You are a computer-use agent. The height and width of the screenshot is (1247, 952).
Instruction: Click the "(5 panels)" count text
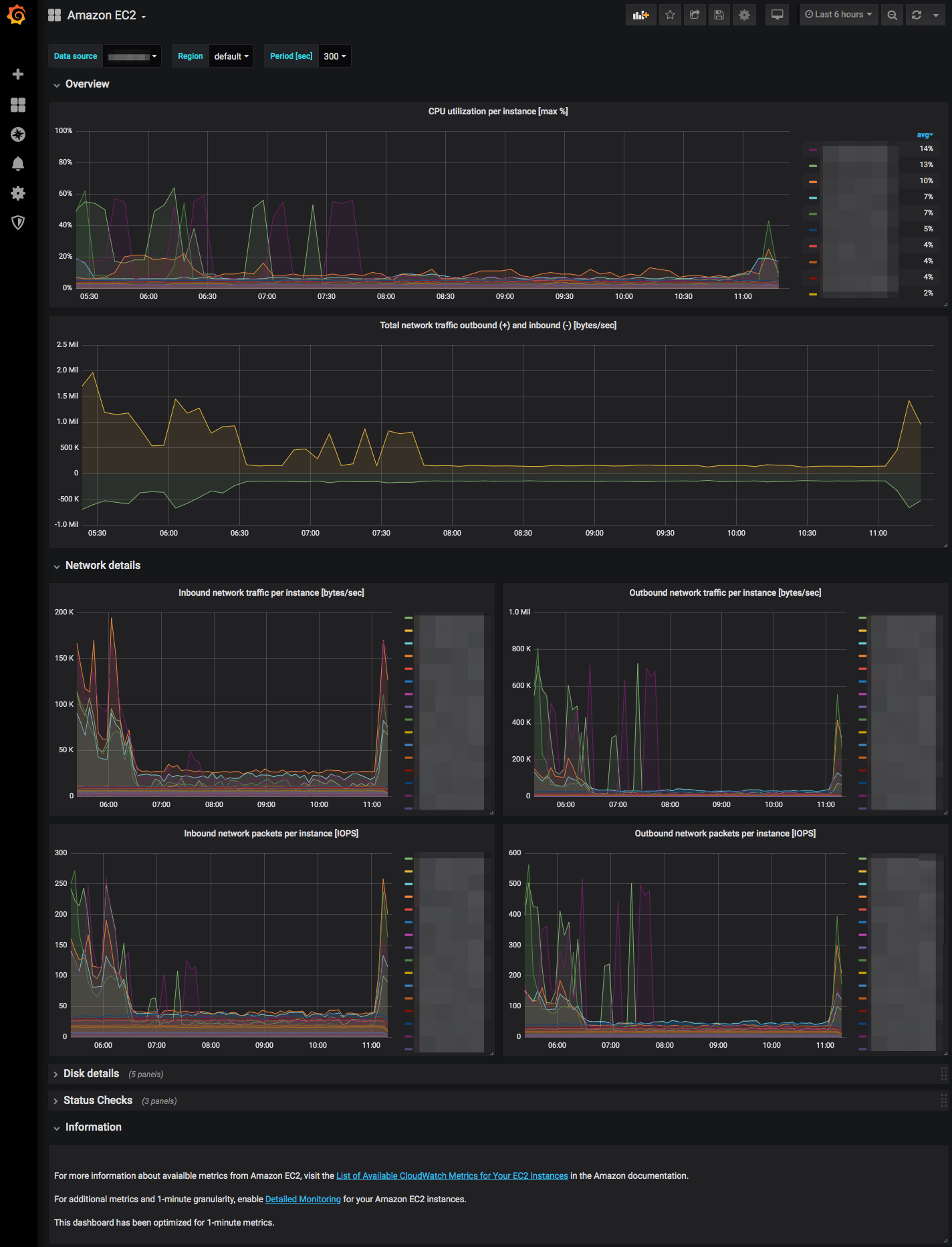146,1074
